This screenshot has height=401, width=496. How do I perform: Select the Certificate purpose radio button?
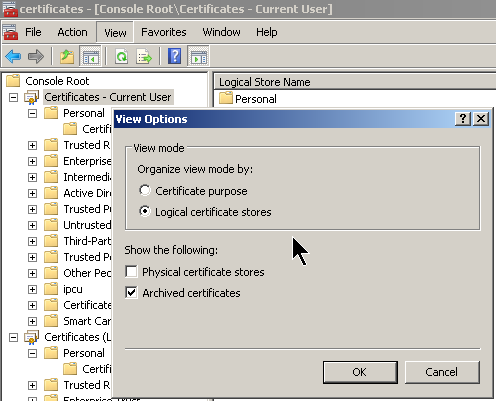(145, 191)
